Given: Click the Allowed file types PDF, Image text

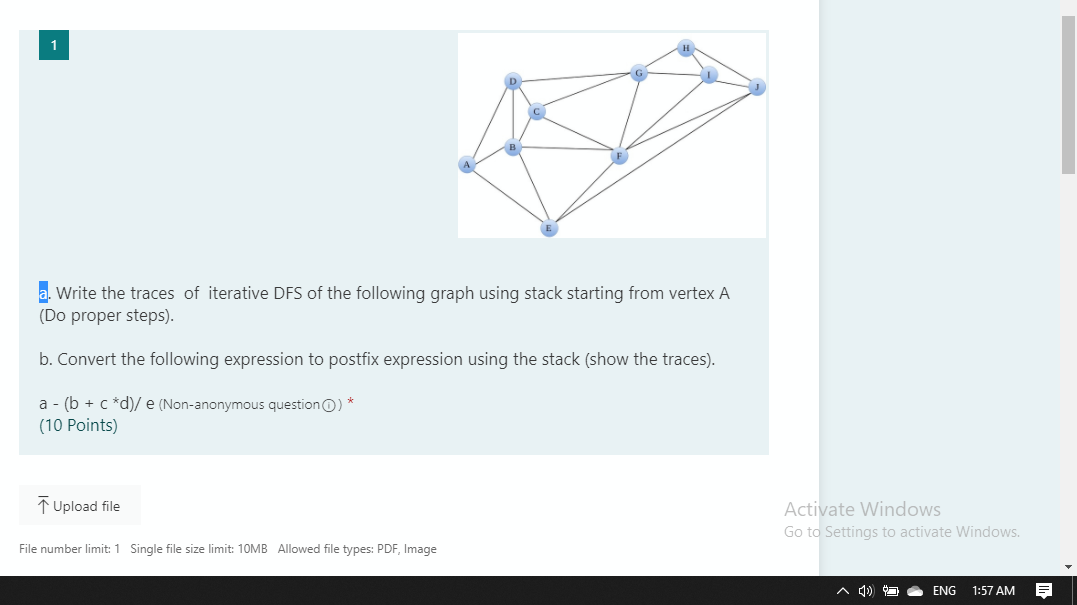Looking at the screenshot, I should point(357,548).
